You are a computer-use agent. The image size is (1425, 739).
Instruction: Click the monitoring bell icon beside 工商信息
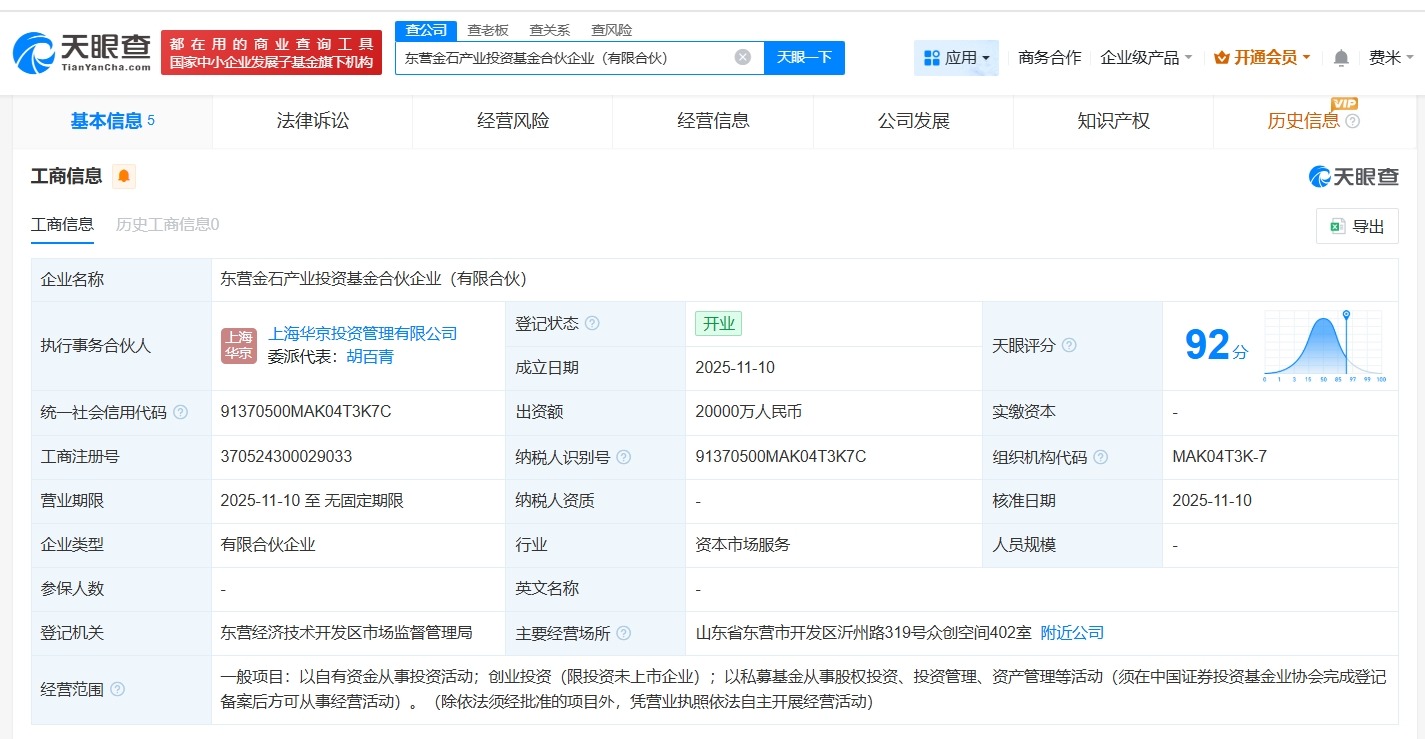tap(122, 175)
